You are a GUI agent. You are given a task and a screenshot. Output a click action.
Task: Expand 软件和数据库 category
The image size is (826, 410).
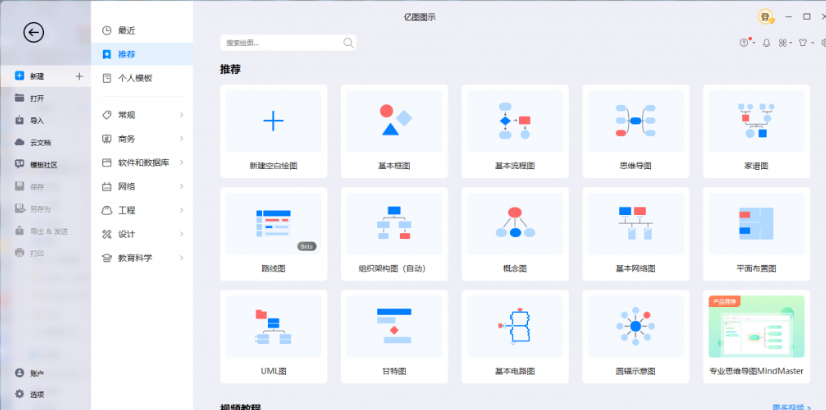click(142, 162)
